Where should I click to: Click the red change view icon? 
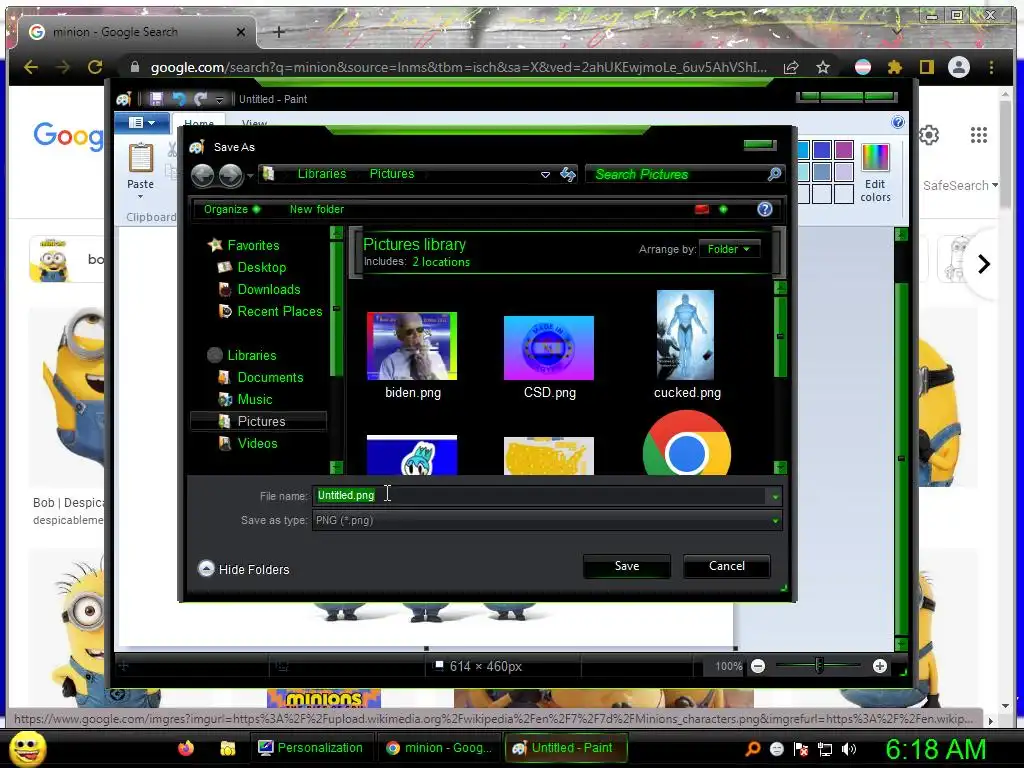tap(702, 209)
